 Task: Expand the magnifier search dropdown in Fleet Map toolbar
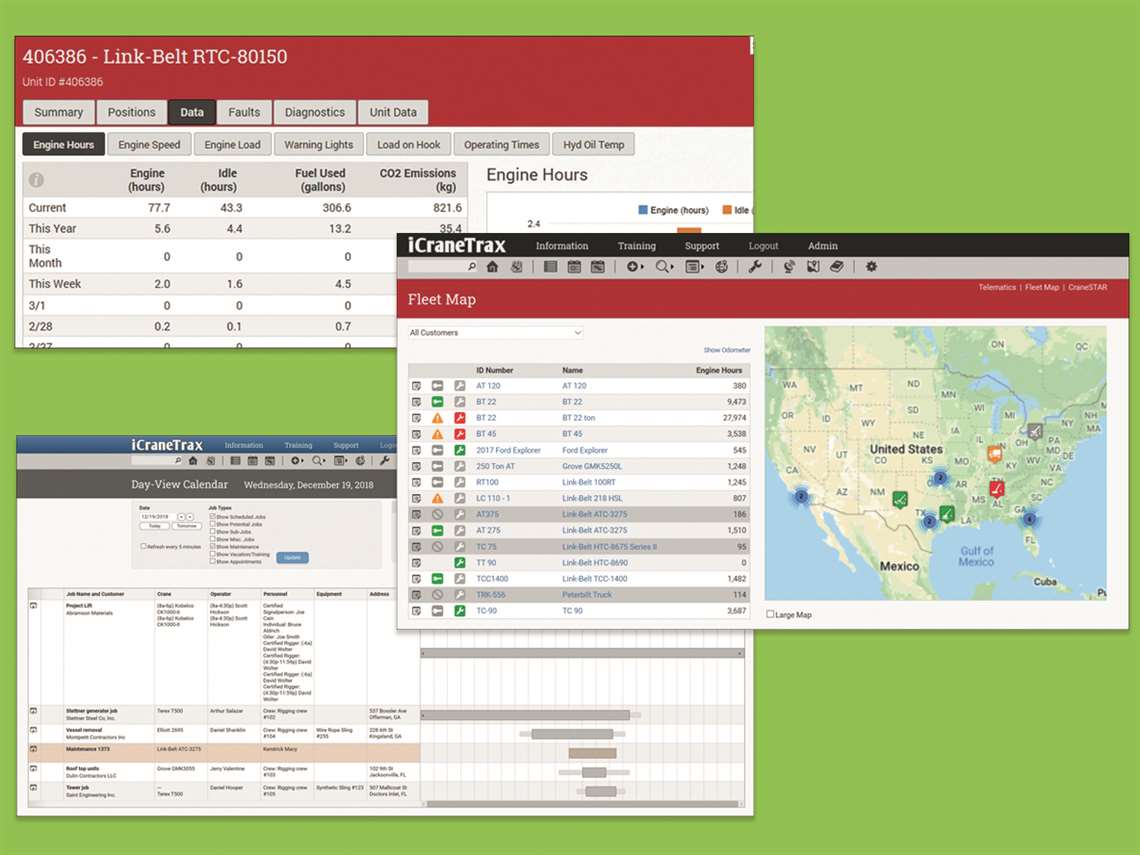pos(665,267)
